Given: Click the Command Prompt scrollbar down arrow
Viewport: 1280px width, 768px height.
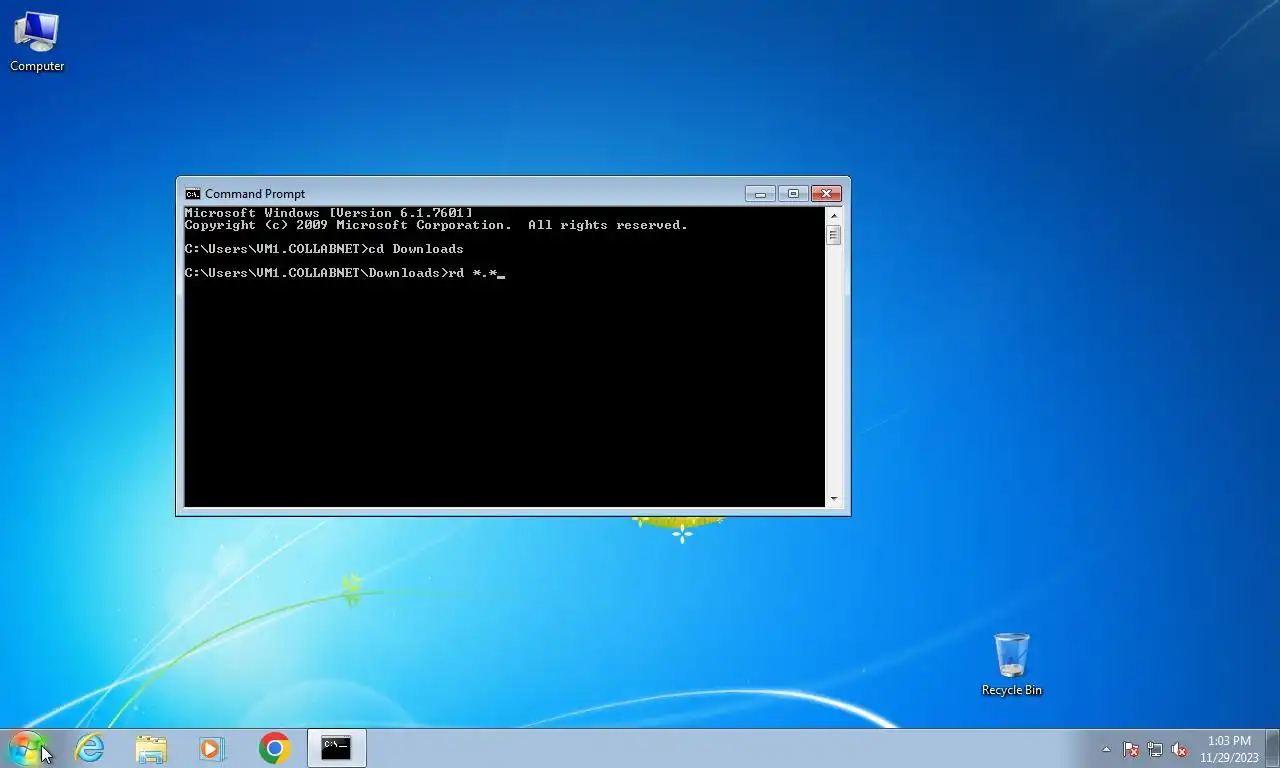Looking at the screenshot, I should (x=834, y=498).
